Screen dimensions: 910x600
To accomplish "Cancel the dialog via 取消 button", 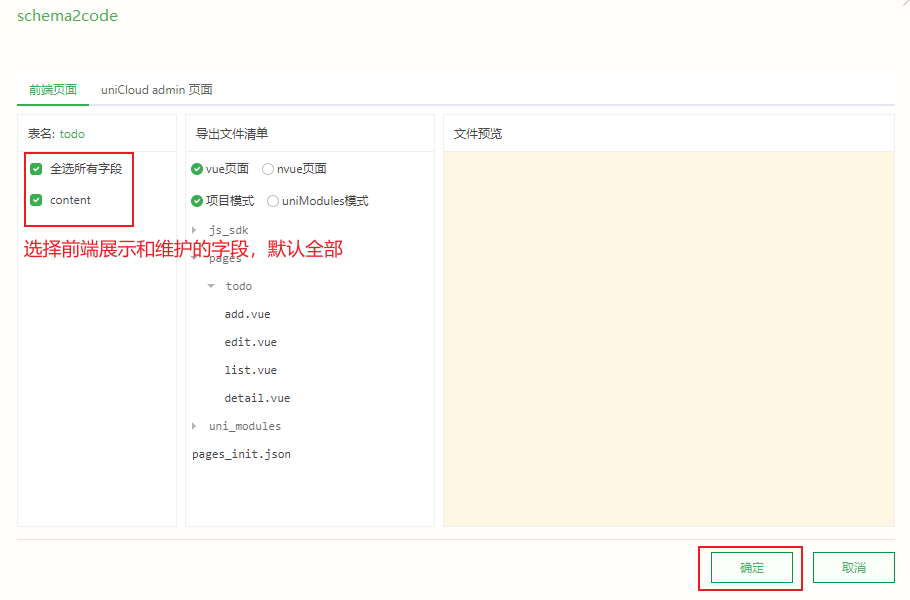I will coord(853,567).
